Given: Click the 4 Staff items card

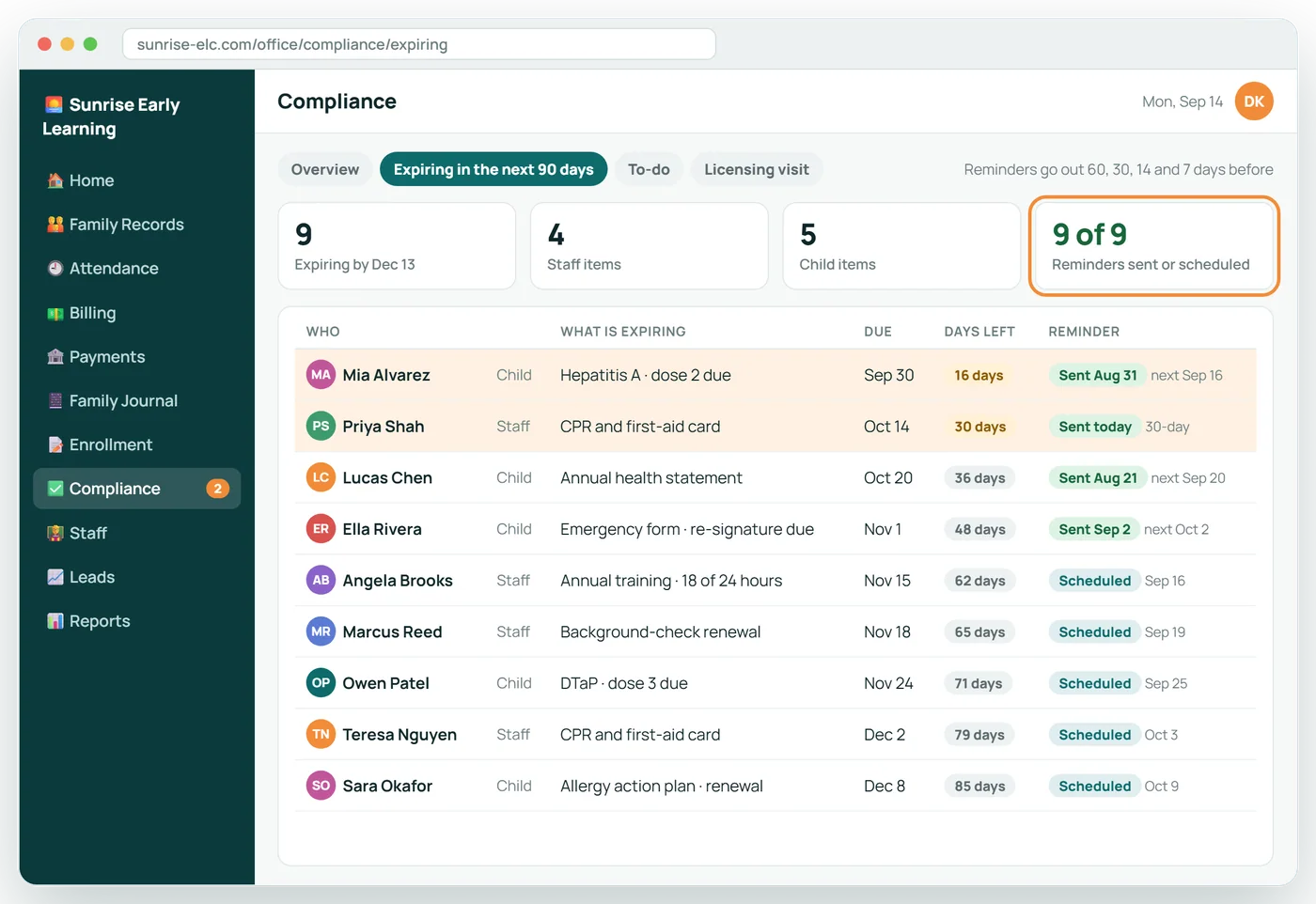Looking at the screenshot, I should (x=650, y=246).
